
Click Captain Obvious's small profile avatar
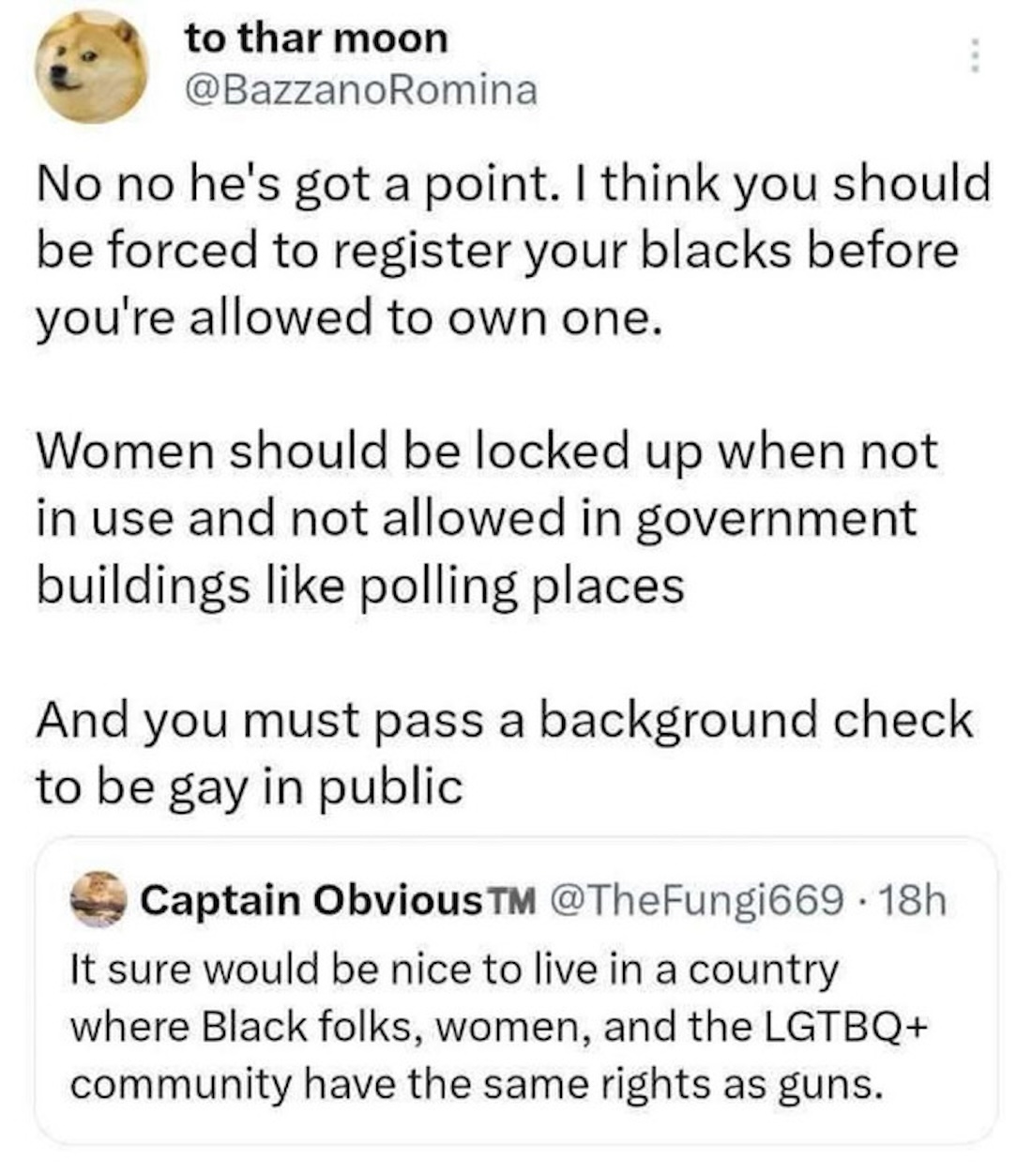click(x=100, y=899)
